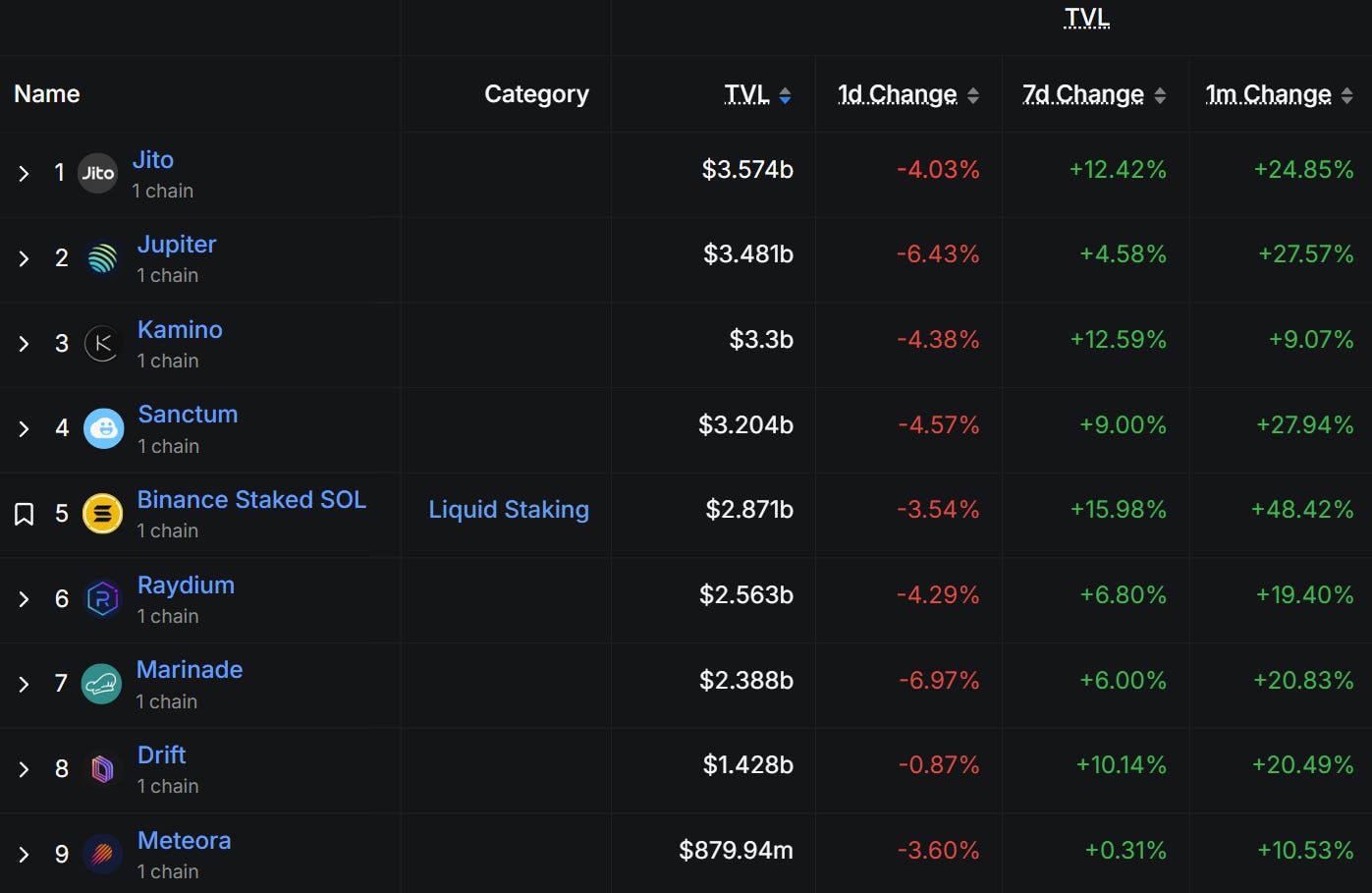Select the $2.871b TVL cell
The image size is (1372, 893).
pyautogui.click(x=749, y=509)
